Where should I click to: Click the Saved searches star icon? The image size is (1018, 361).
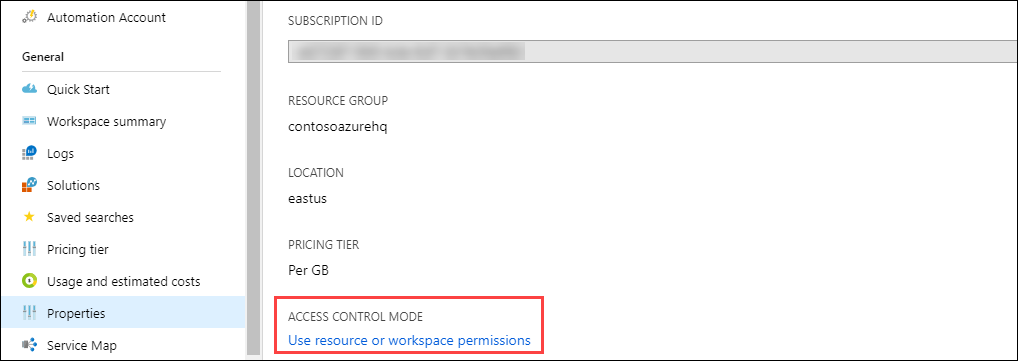click(29, 217)
